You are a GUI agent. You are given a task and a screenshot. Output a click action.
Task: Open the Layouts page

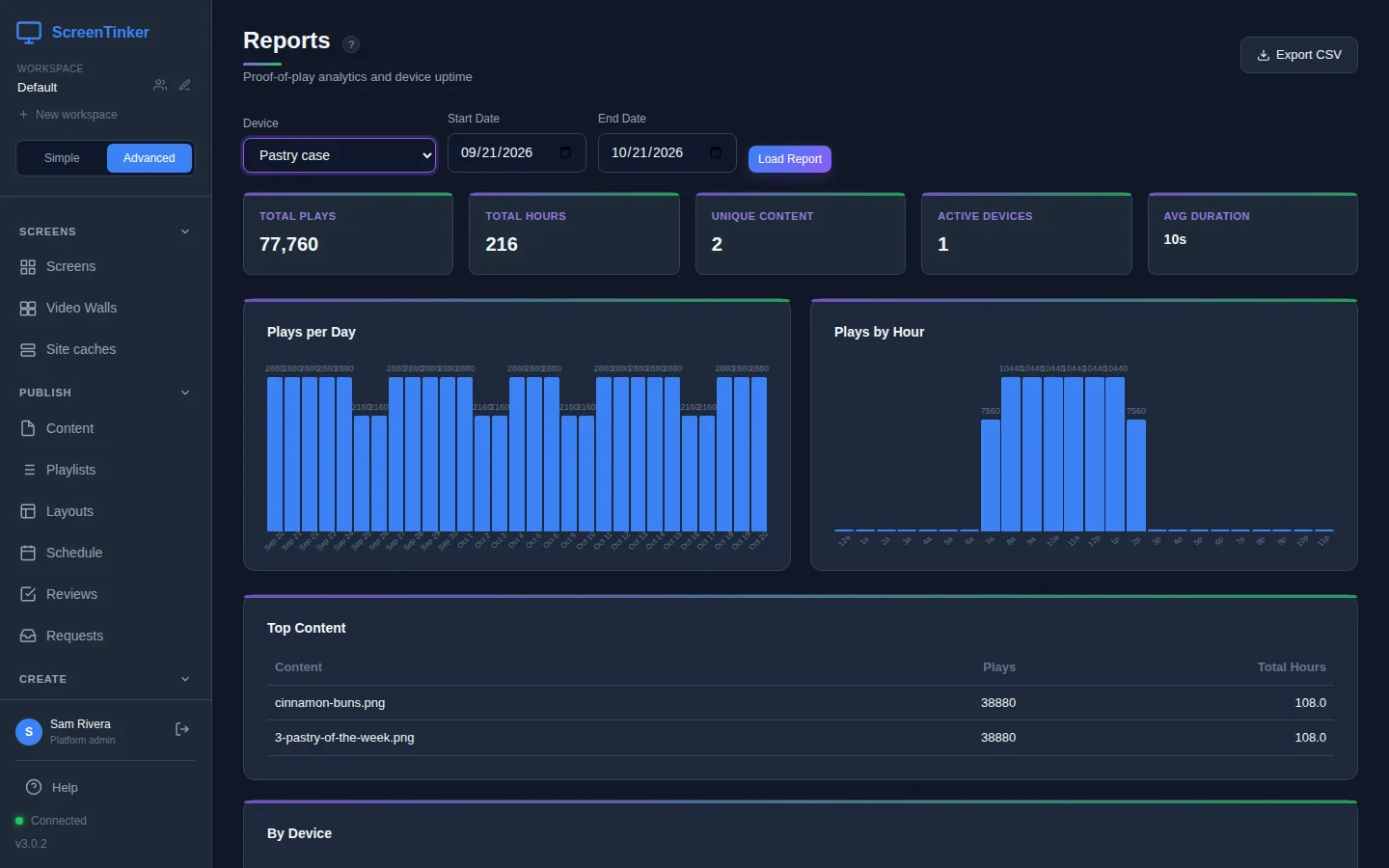click(105, 511)
